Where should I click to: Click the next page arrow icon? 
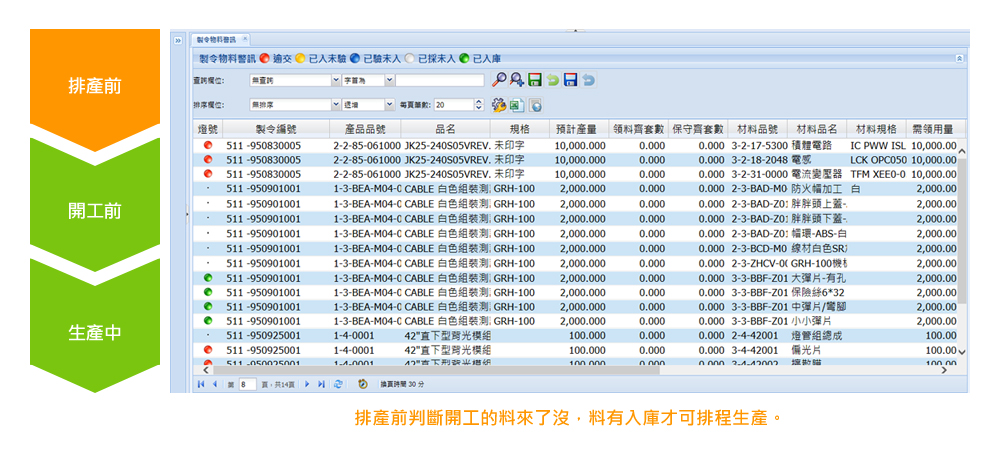pyautogui.click(x=306, y=384)
